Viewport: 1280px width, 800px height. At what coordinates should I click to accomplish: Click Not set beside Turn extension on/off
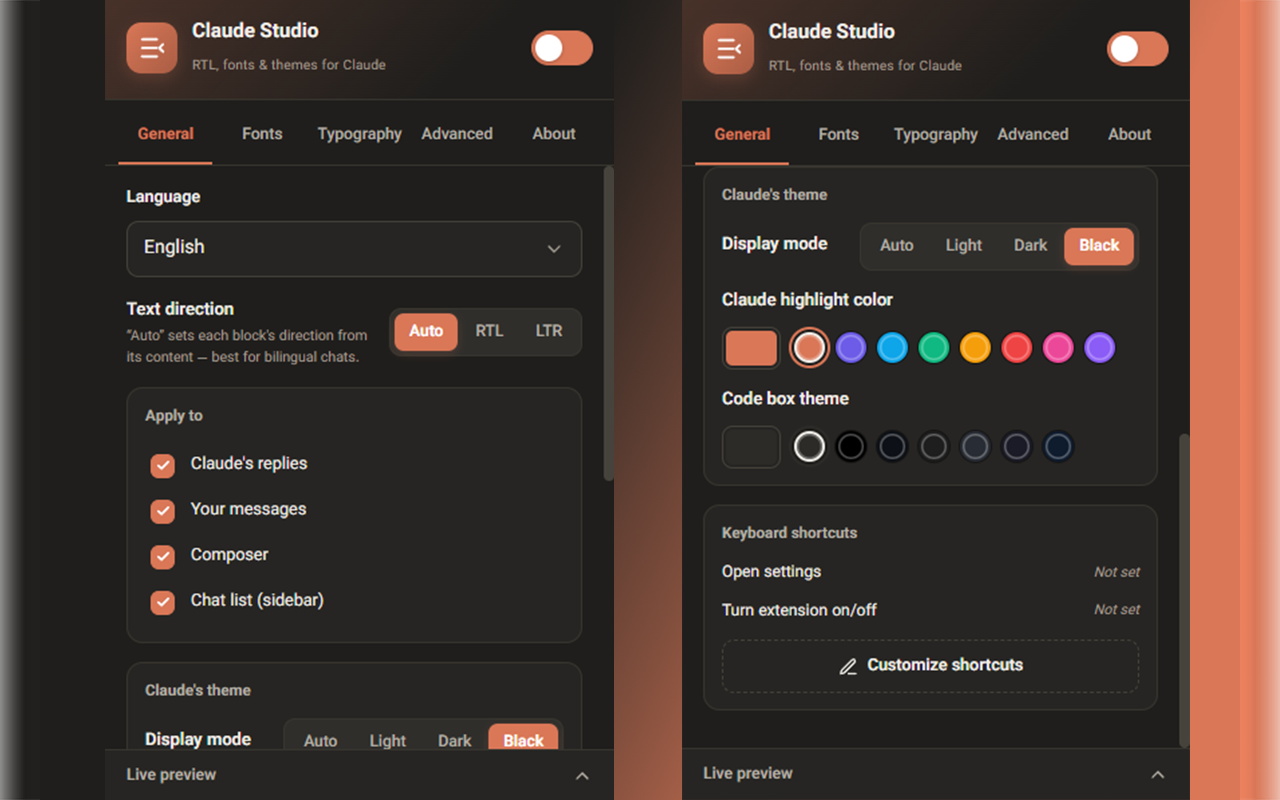click(1117, 610)
